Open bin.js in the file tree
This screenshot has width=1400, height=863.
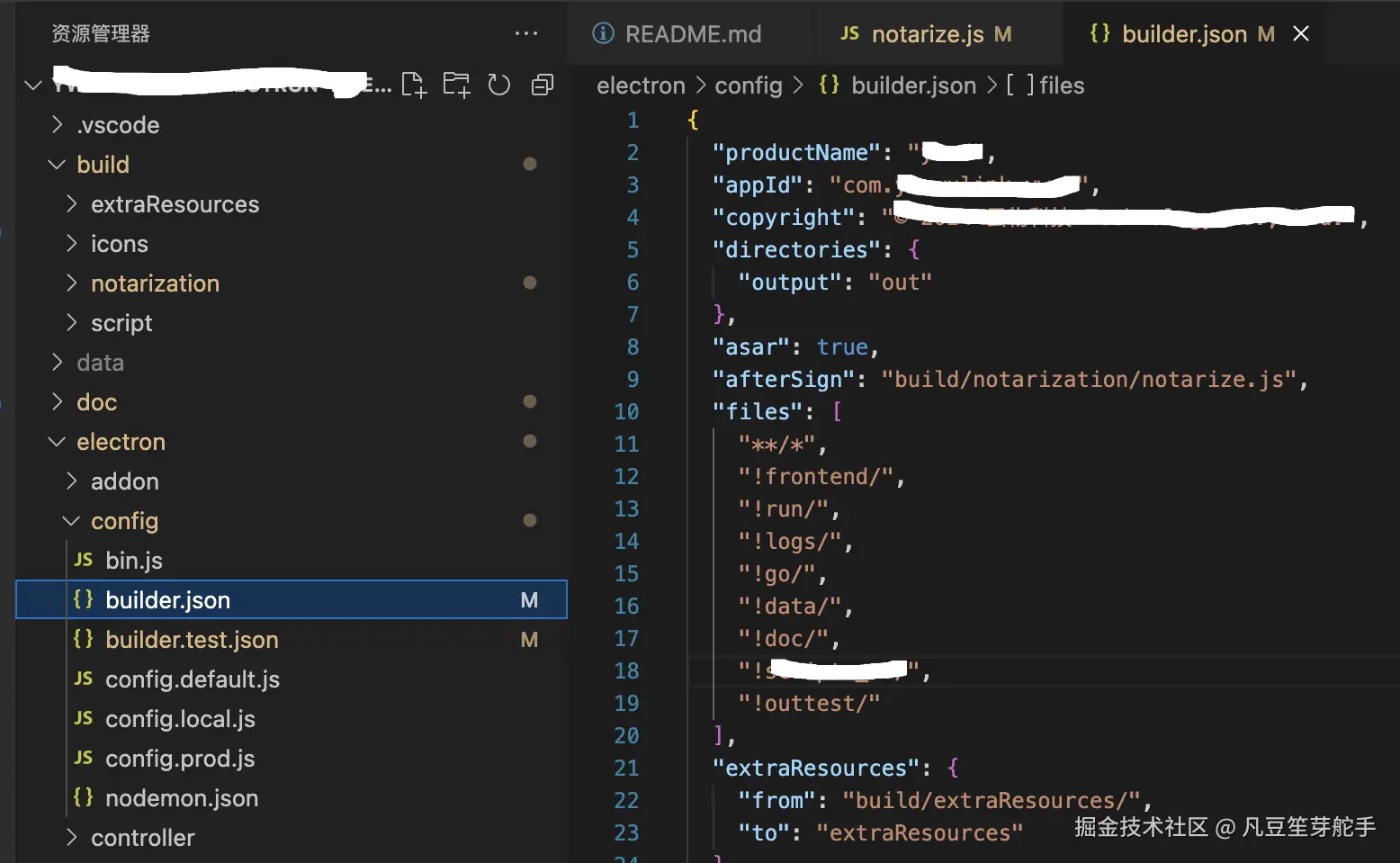[292, 560]
